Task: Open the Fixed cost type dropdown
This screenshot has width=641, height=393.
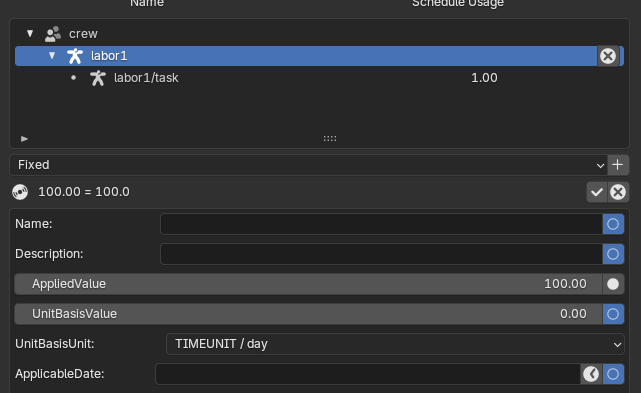Action: (308, 165)
